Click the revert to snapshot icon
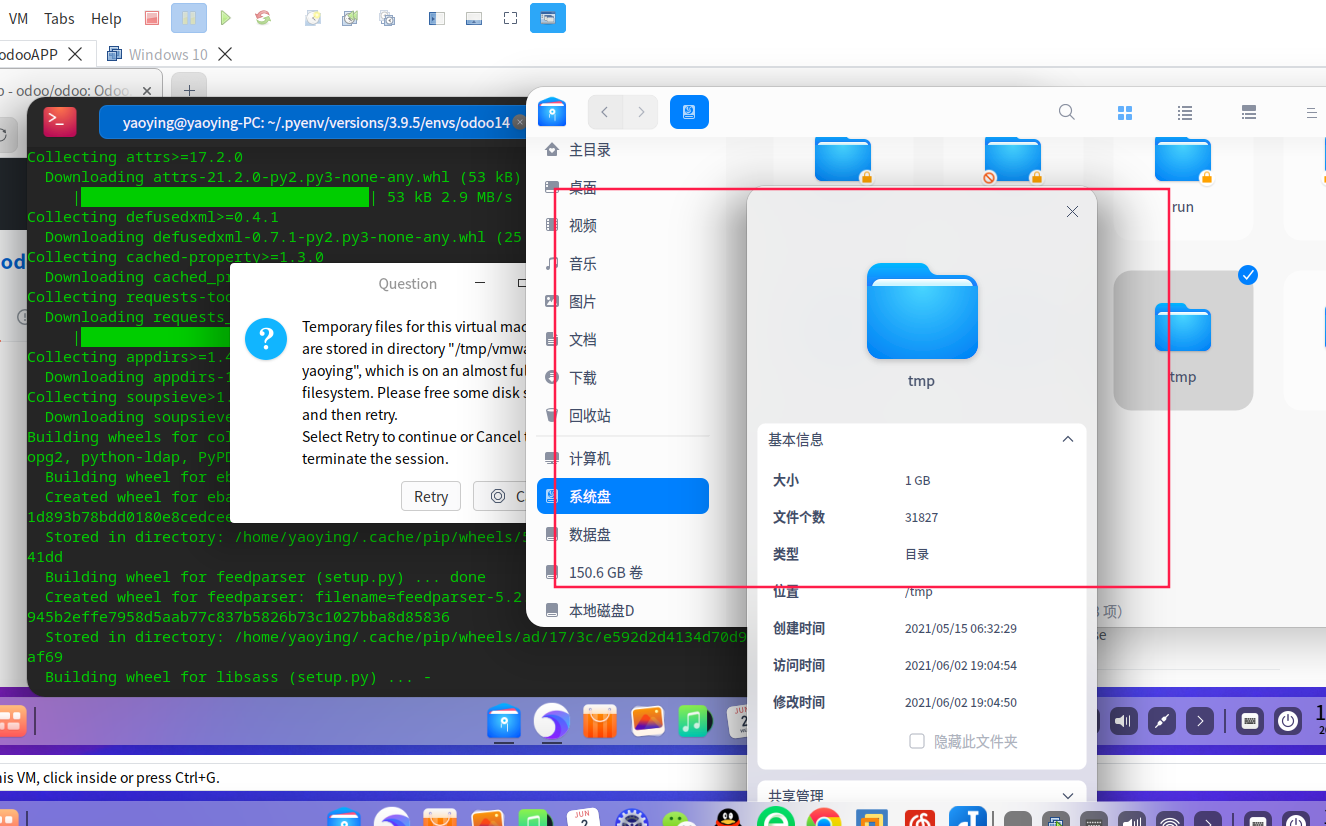1326x826 pixels. click(x=350, y=18)
